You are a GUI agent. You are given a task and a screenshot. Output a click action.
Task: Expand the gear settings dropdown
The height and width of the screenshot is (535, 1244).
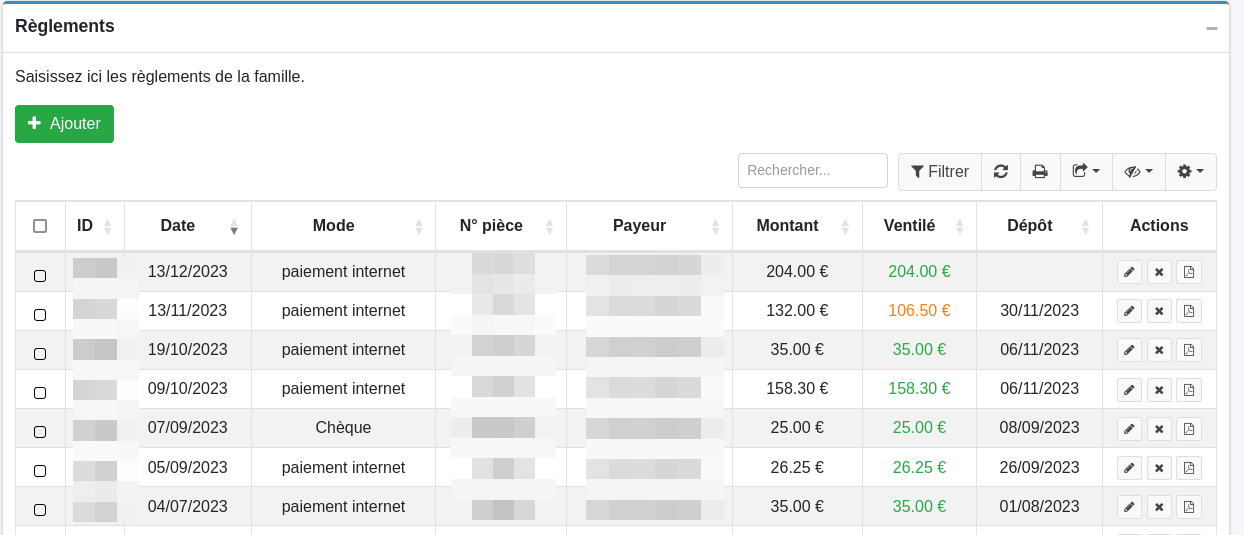click(1190, 171)
